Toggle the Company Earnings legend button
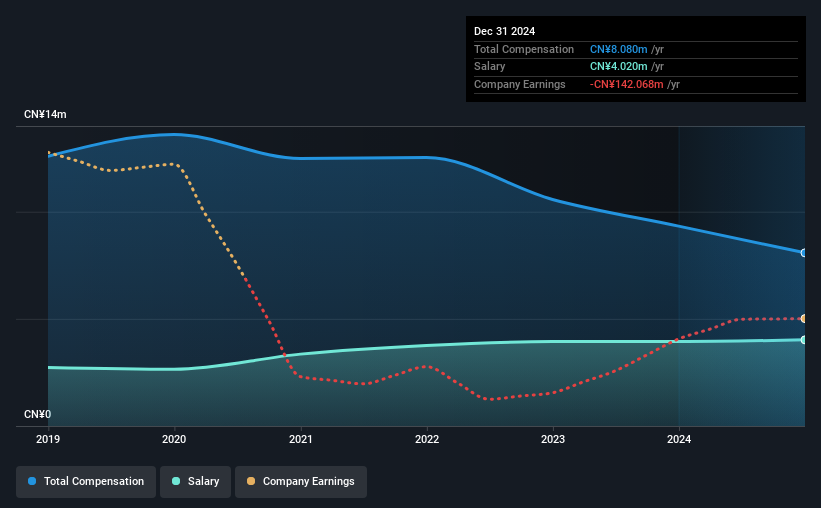The height and width of the screenshot is (508, 821). 301,481
